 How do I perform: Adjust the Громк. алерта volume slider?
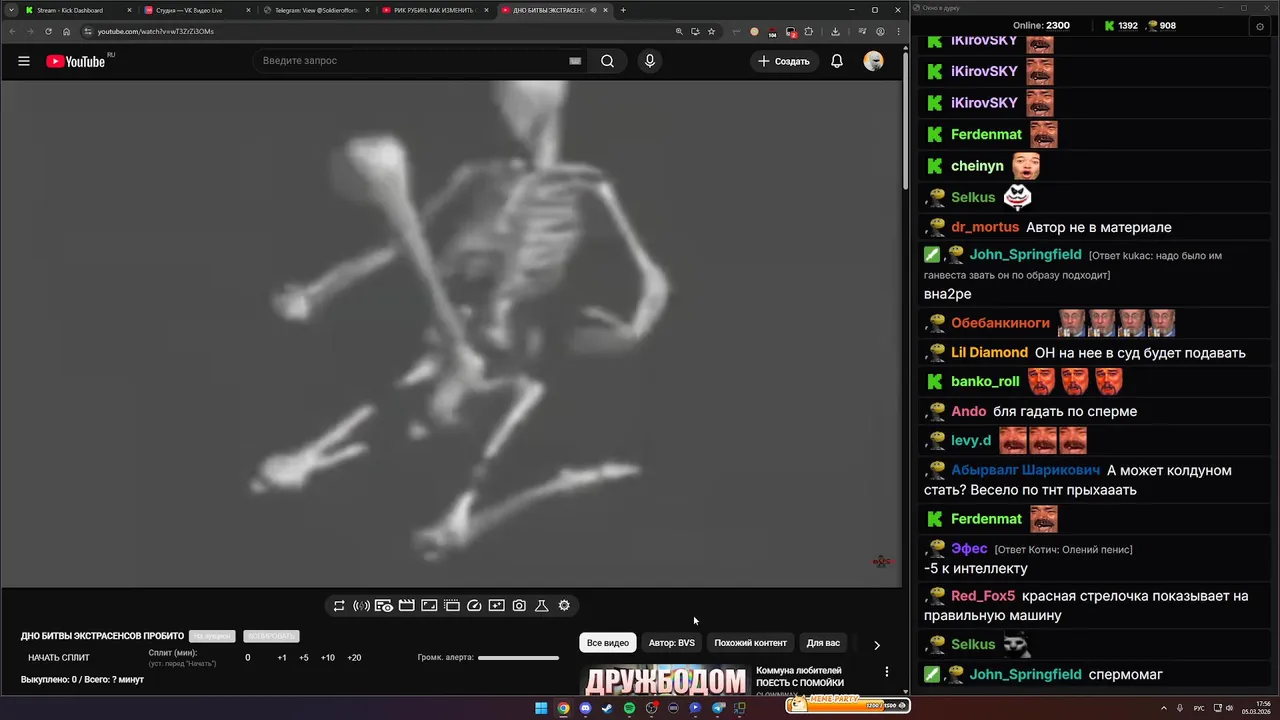pos(518,658)
